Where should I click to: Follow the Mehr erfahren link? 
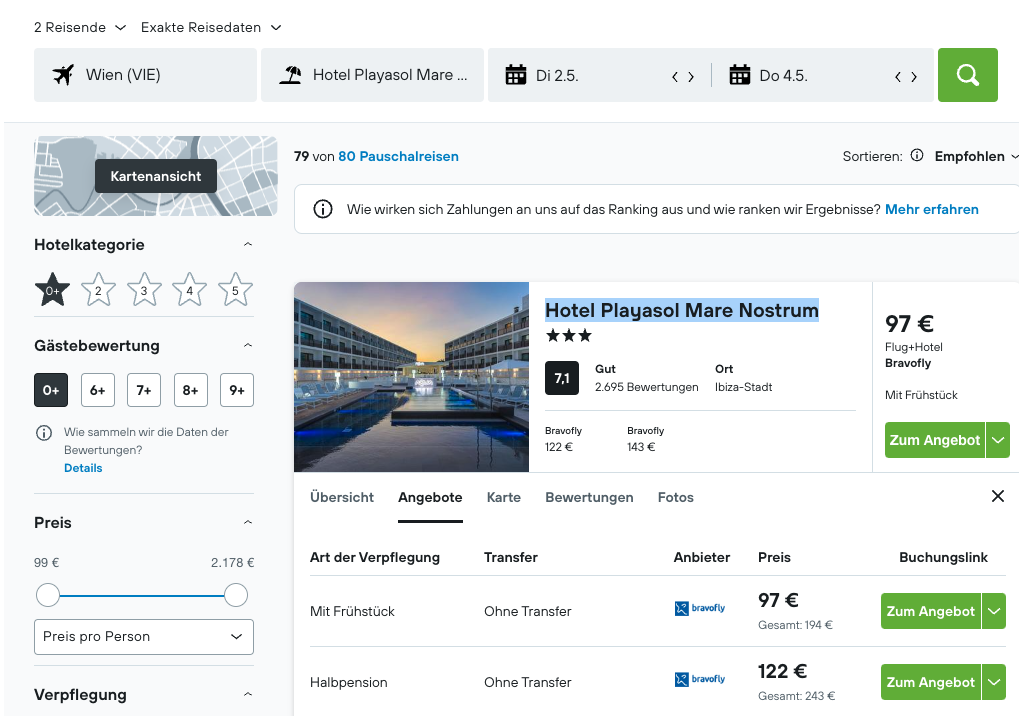(931, 209)
